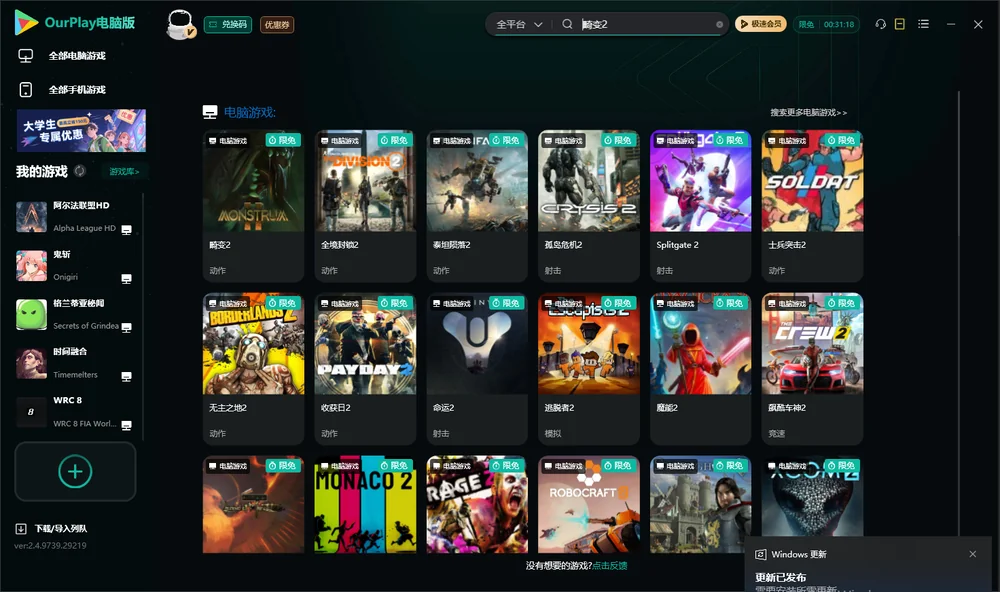1000x592 pixels.
Task: Focus the search input field
Action: pyautogui.click(x=647, y=24)
